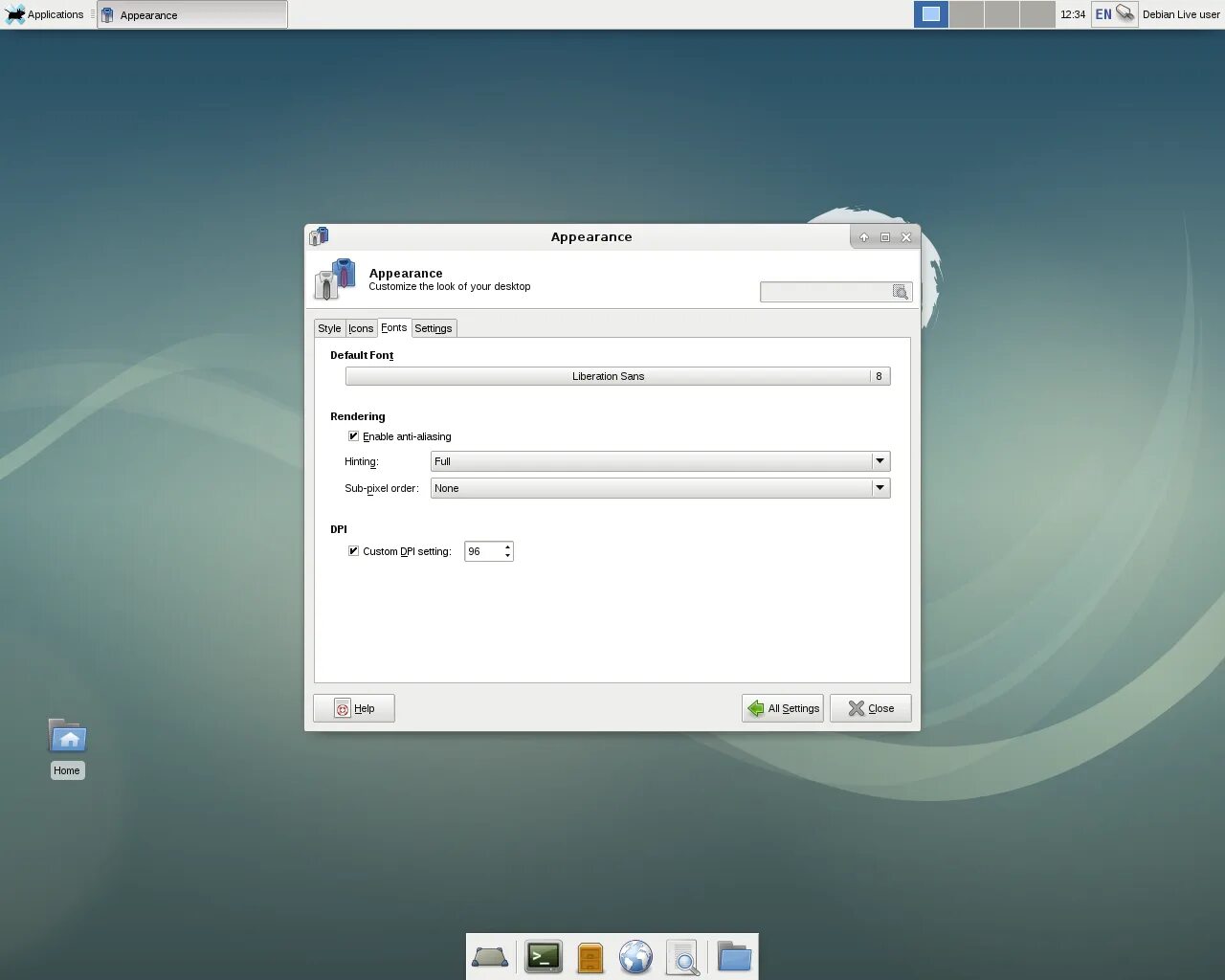
Task: Expand the Hinting dropdown
Action: pos(660,461)
